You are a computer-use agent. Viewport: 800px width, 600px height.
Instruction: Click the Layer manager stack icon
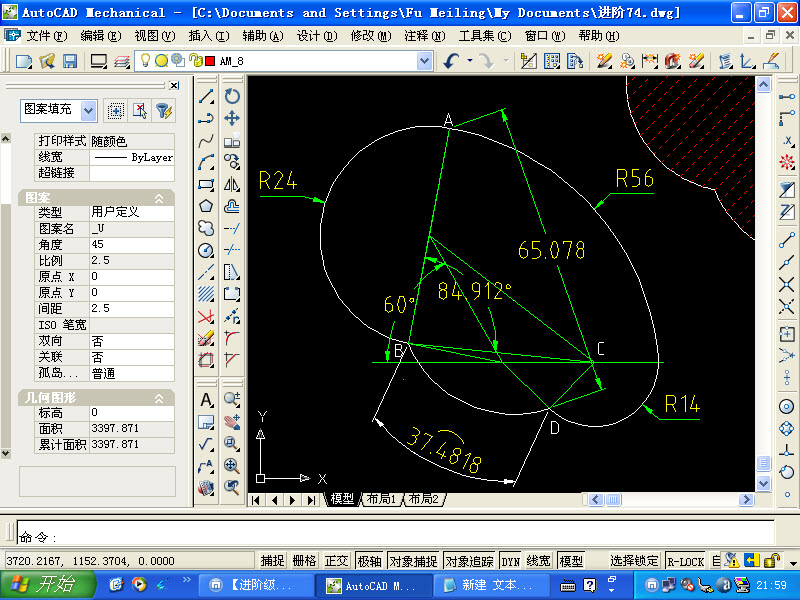click(122, 61)
